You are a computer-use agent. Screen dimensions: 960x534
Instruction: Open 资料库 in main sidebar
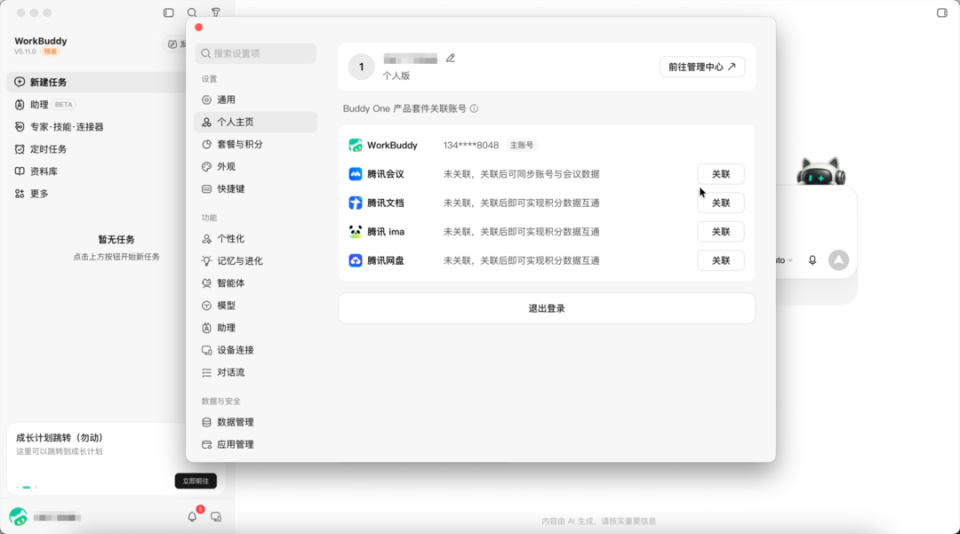96,171
